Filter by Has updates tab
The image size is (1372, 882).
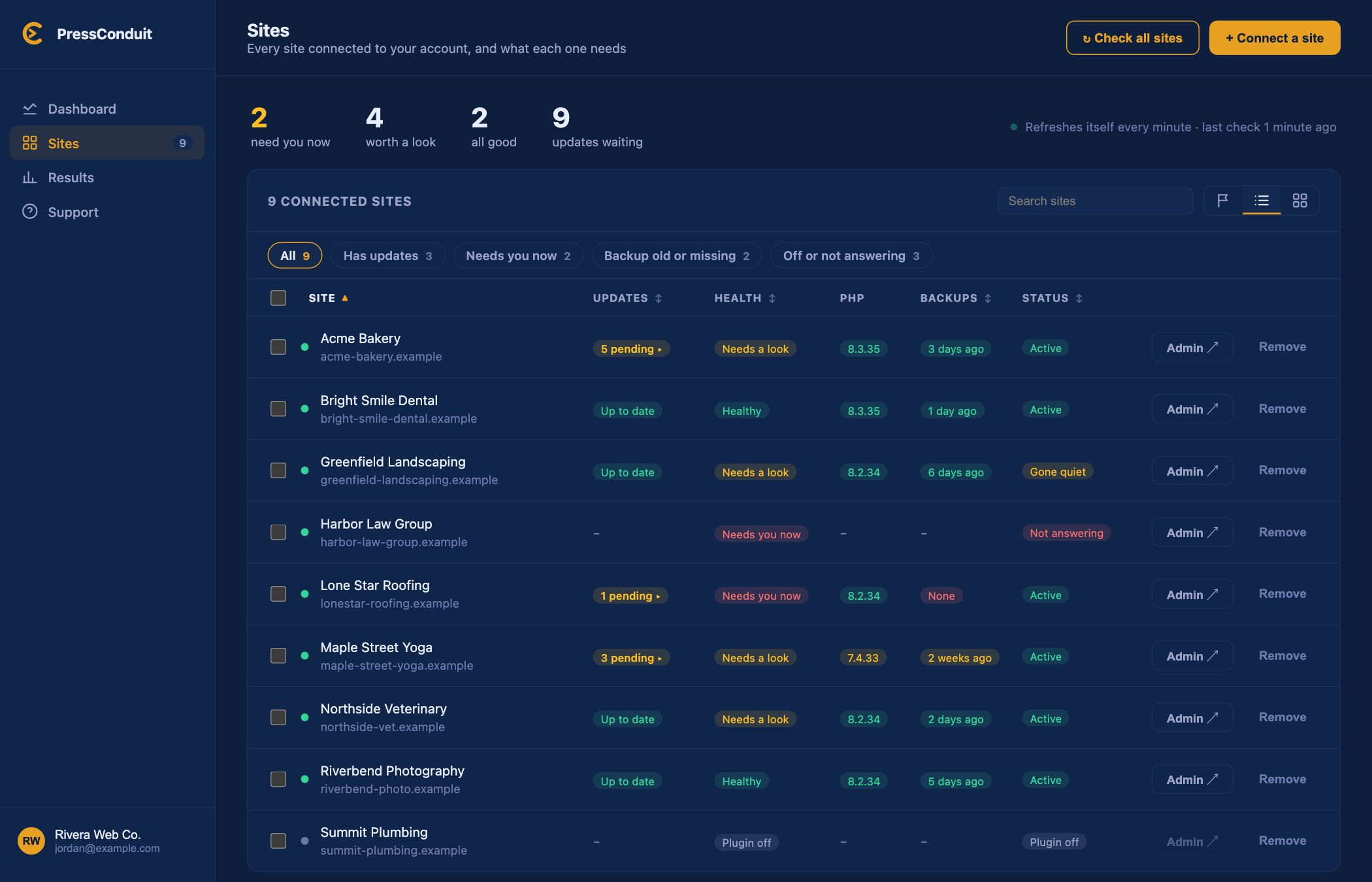coord(387,255)
